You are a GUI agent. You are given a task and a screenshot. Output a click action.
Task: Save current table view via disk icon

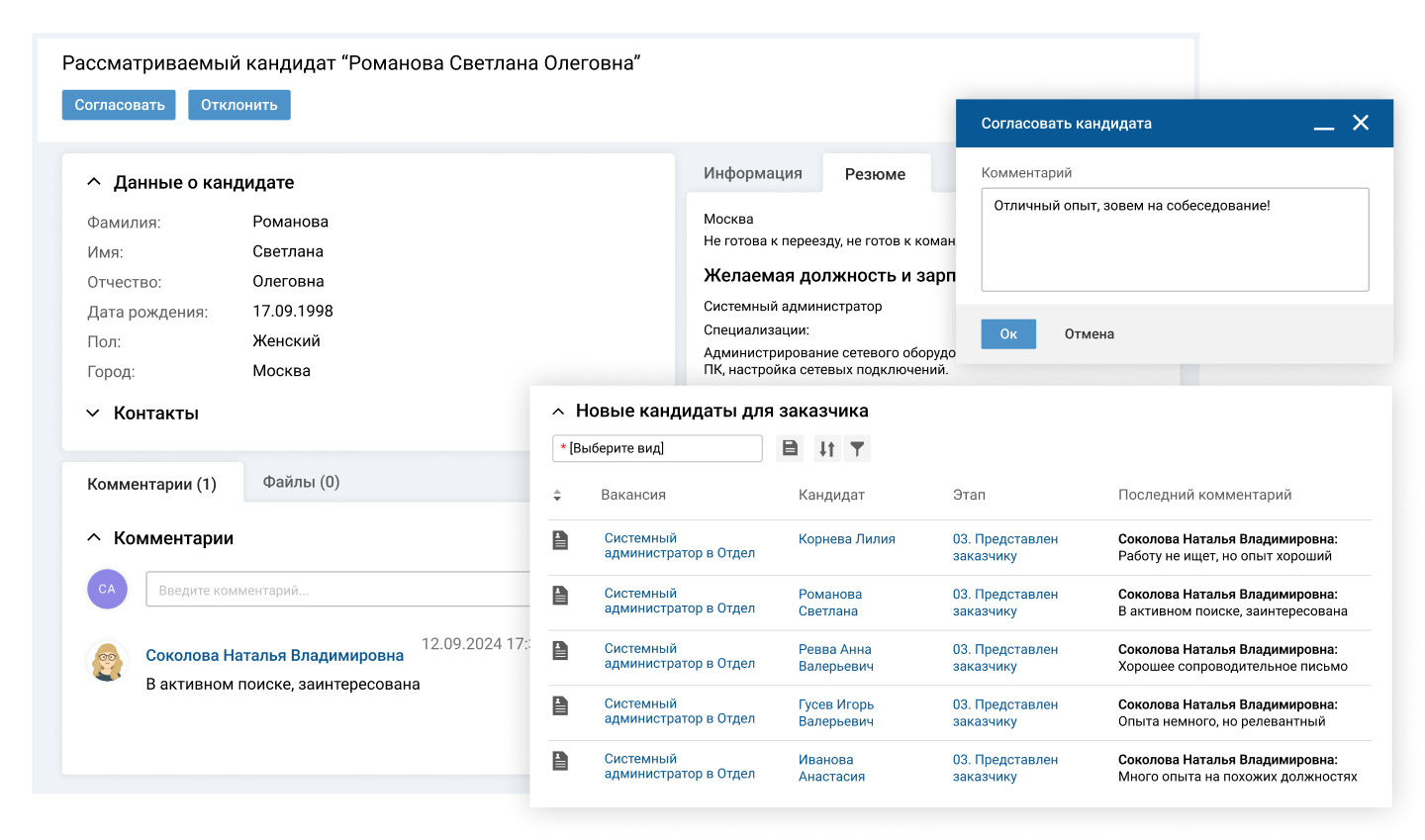click(x=789, y=447)
